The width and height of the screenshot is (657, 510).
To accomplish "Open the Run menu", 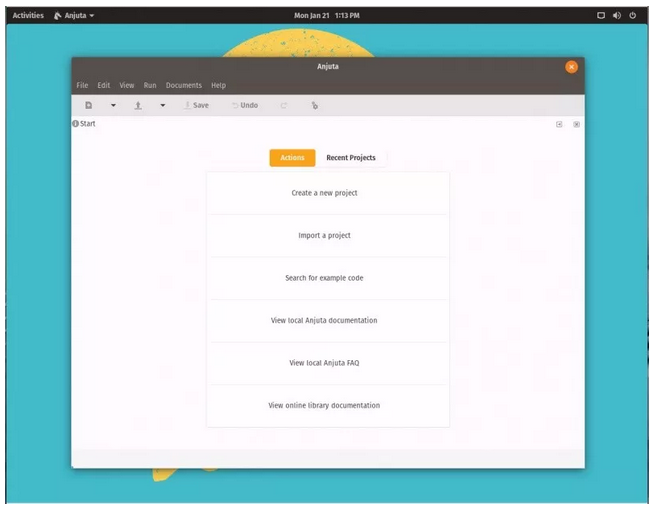I will (150, 85).
